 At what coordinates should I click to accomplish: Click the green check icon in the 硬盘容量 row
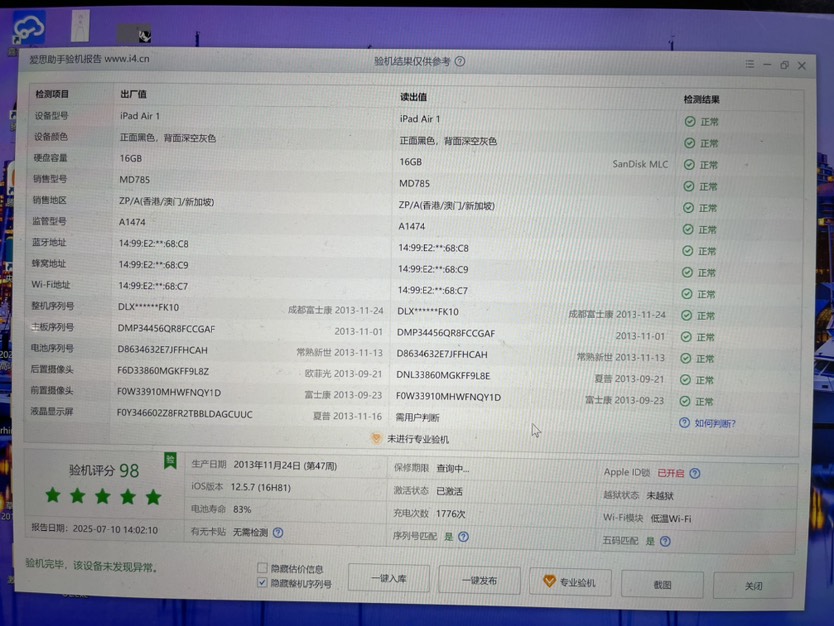click(x=689, y=165)
